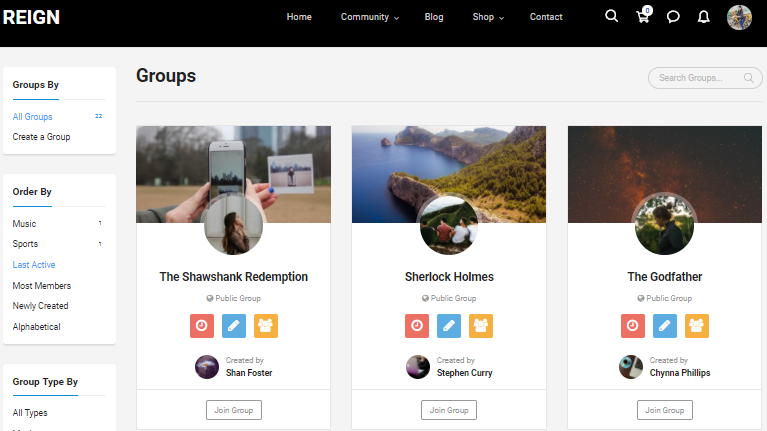Click the Sherlock Holmes yellow members icon
This screenshot has width=767, height=431.
tap(481, 326)
